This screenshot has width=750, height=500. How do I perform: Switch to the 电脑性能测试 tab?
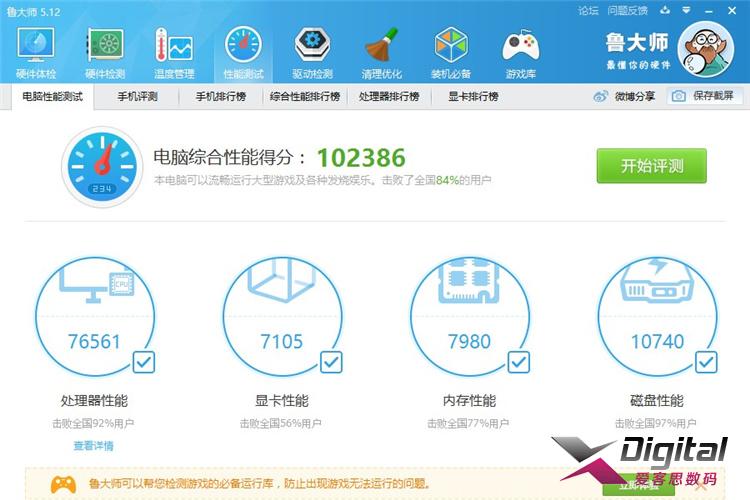click(x=53, y=97)
